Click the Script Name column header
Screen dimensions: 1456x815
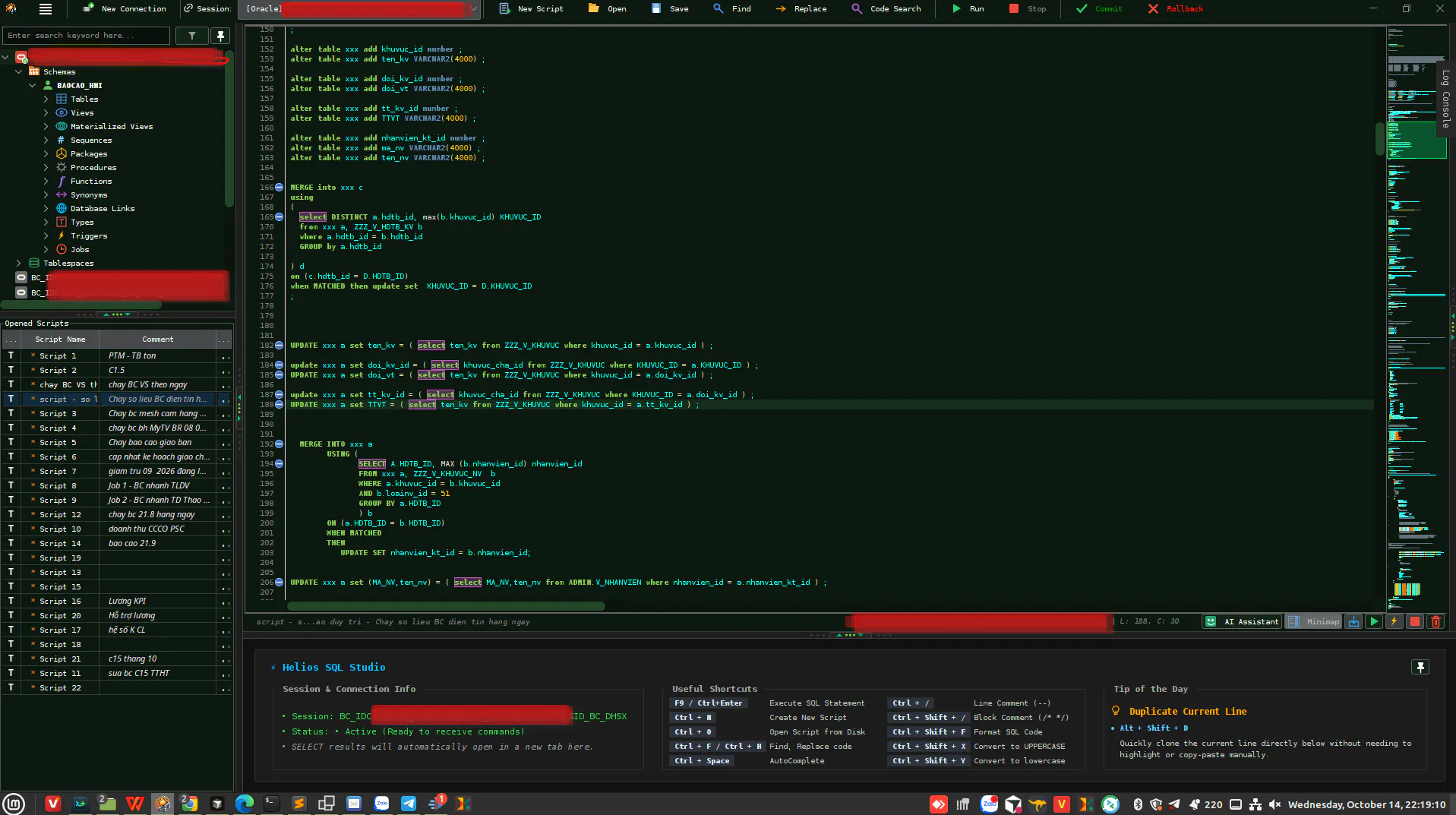[60, 340]
